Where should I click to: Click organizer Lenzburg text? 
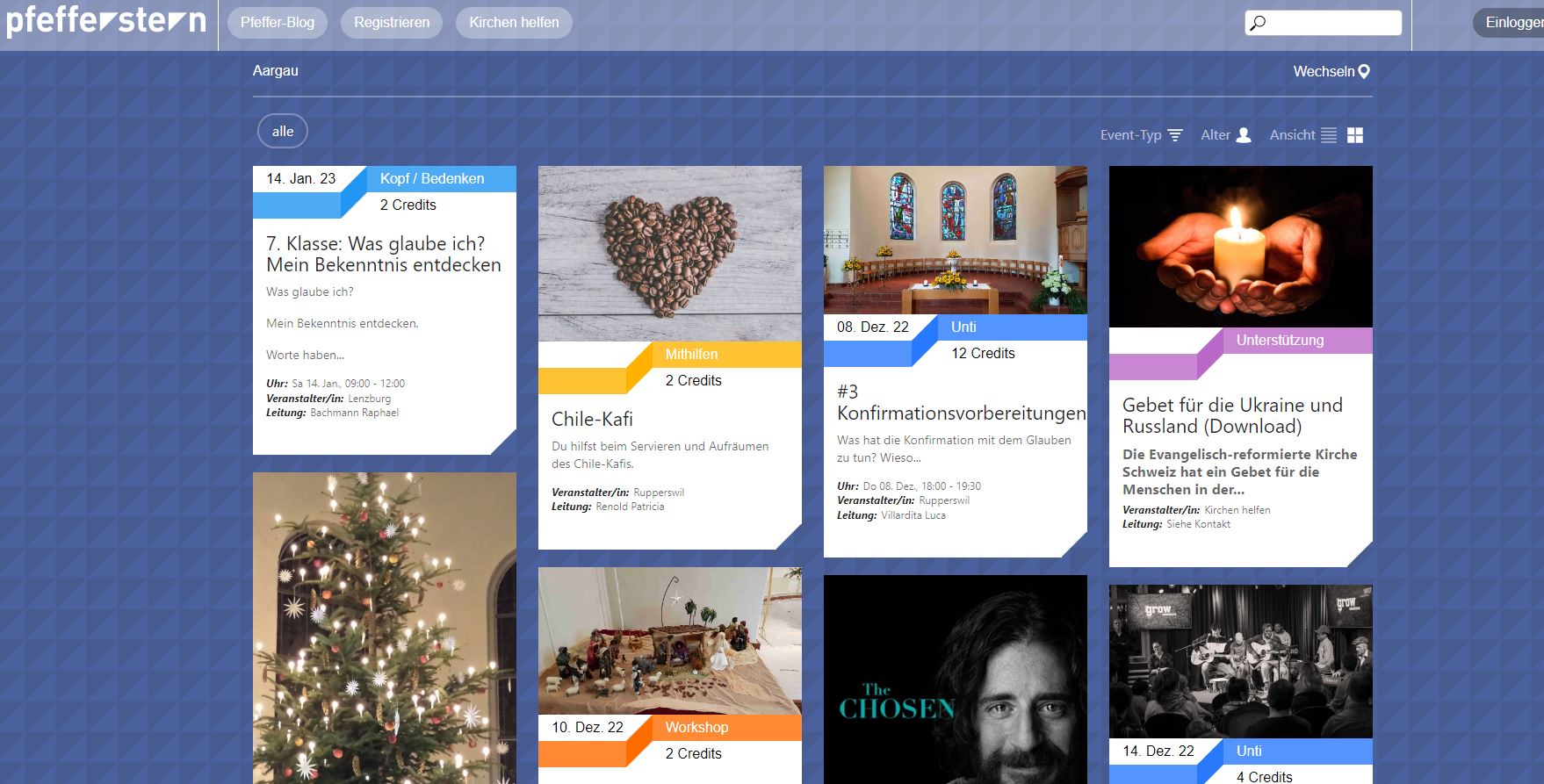click(x=369, y=399)
